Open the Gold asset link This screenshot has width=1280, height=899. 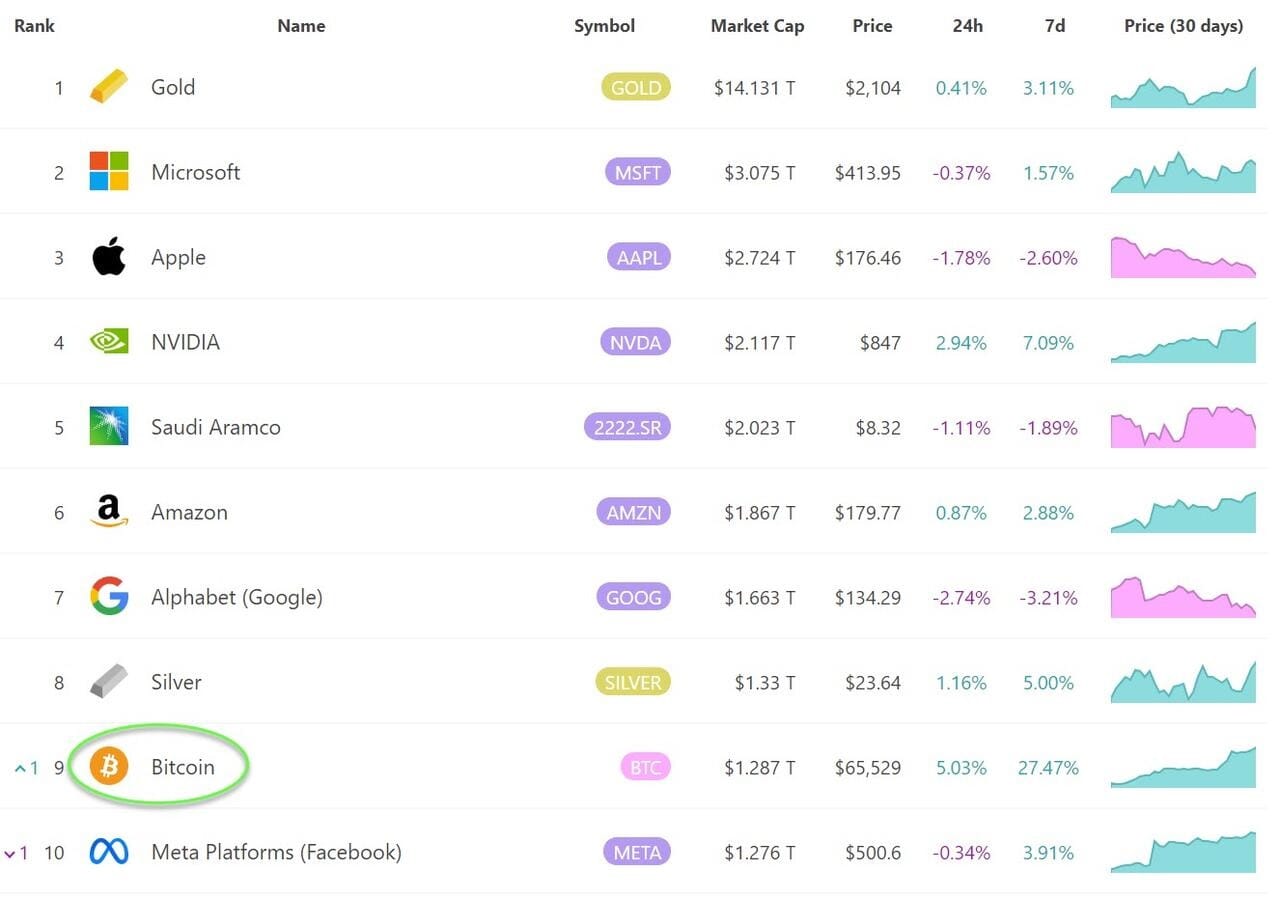click(173, 87)
